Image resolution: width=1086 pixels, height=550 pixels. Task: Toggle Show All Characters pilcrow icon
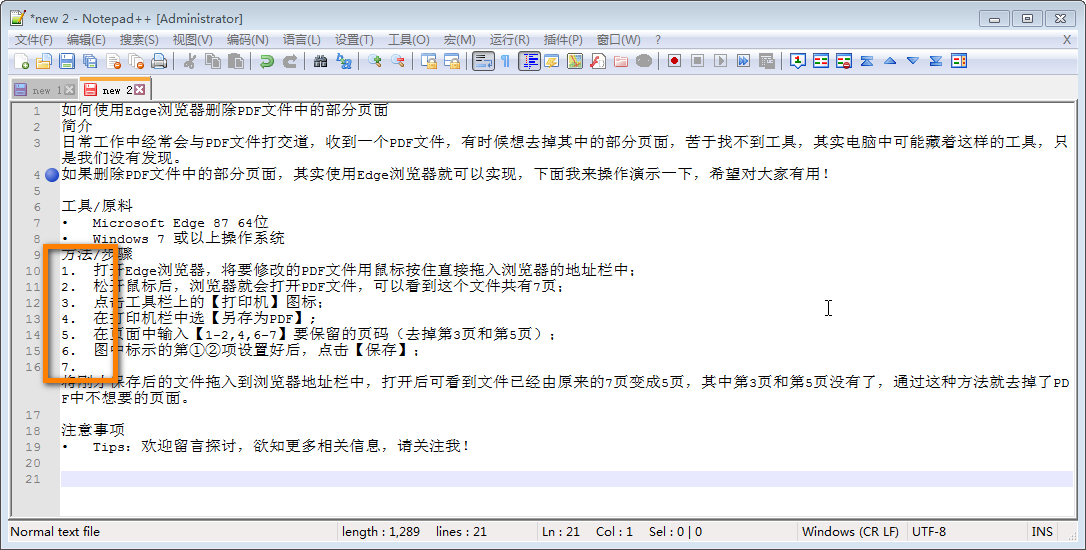point(506,61)
